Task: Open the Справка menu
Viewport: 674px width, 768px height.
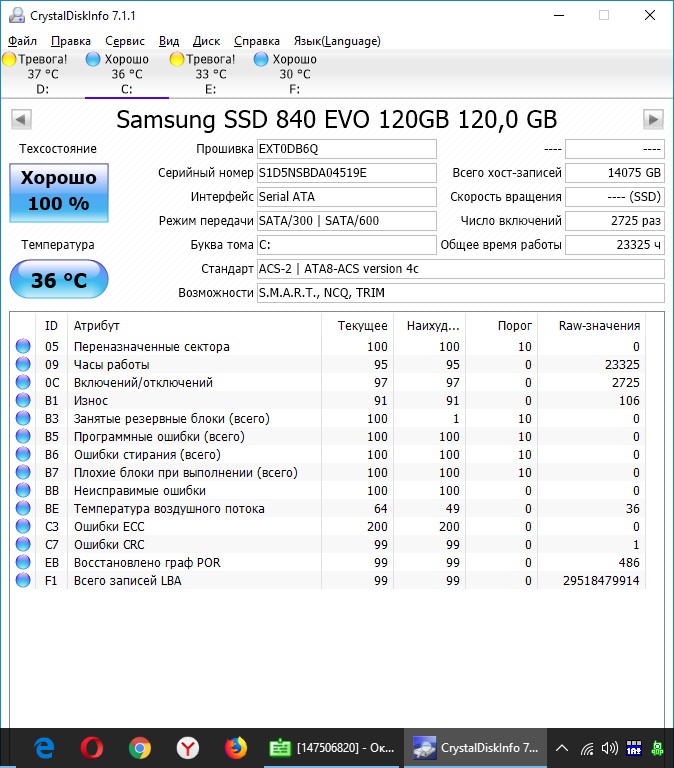Action: point(257,41)
